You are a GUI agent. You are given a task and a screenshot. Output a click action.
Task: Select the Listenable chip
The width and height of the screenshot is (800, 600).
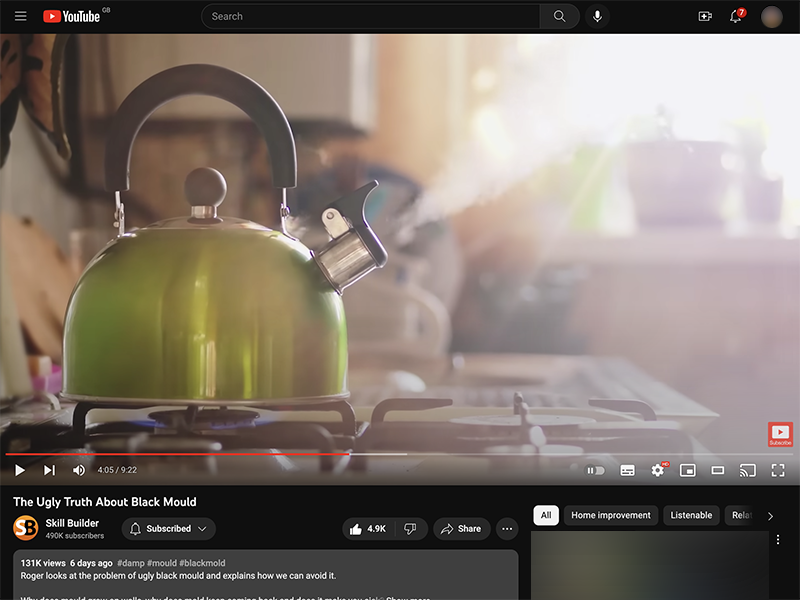coord(691,515)
